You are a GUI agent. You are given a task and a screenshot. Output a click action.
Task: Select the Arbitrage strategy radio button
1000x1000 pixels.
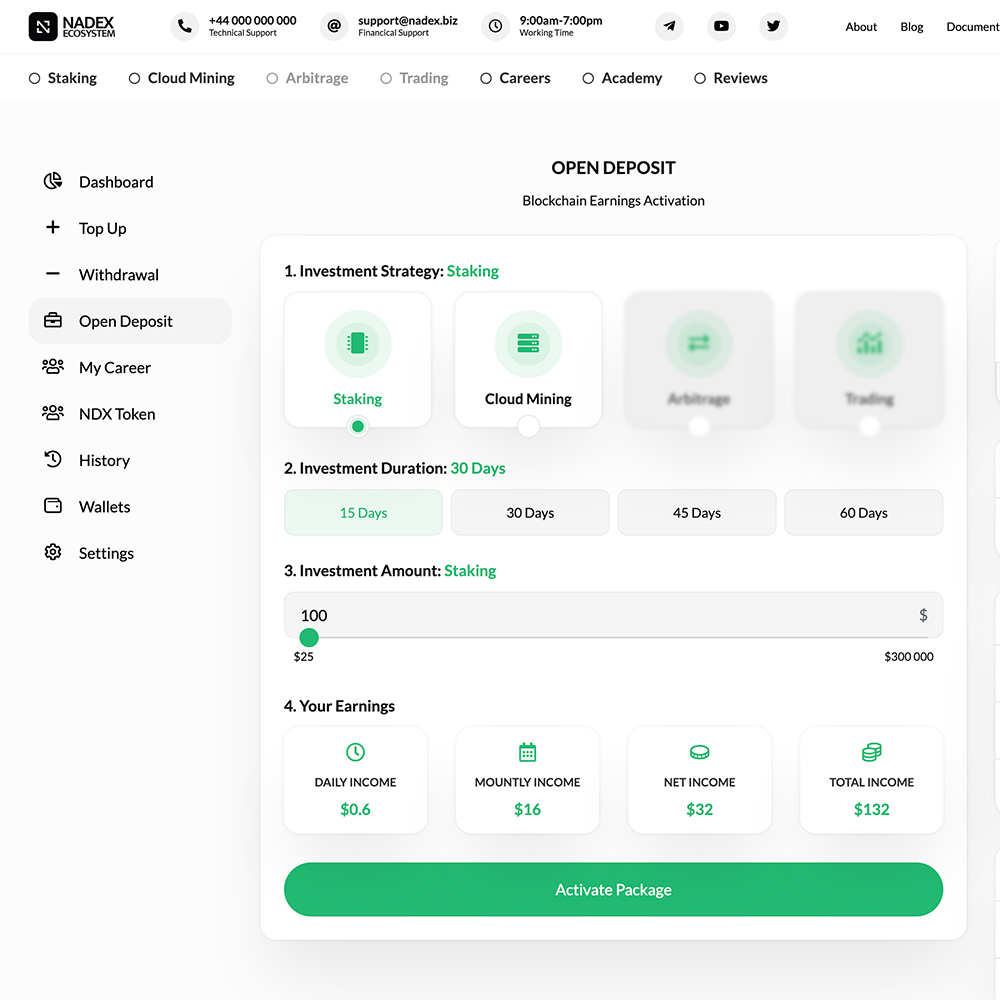pos(699,426)
